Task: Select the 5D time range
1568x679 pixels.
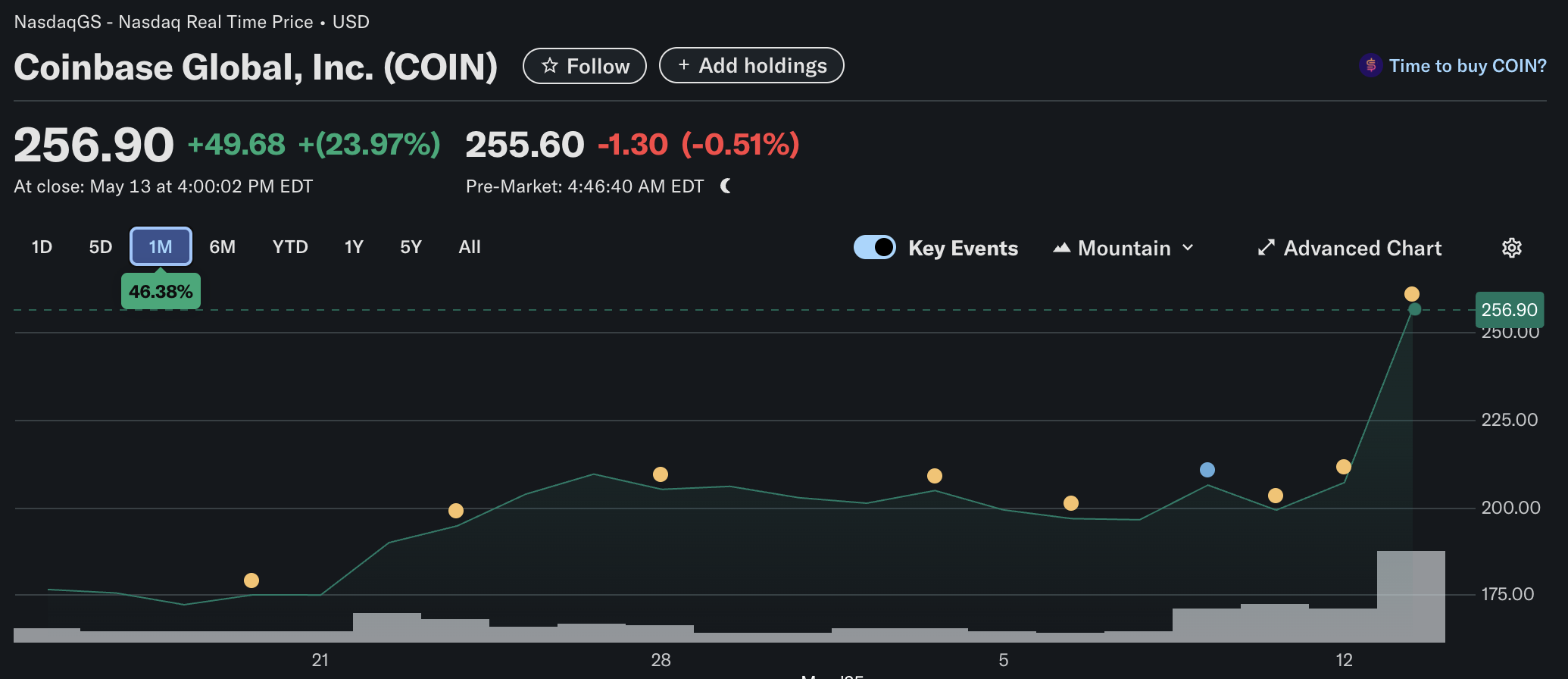Action: 100,247
